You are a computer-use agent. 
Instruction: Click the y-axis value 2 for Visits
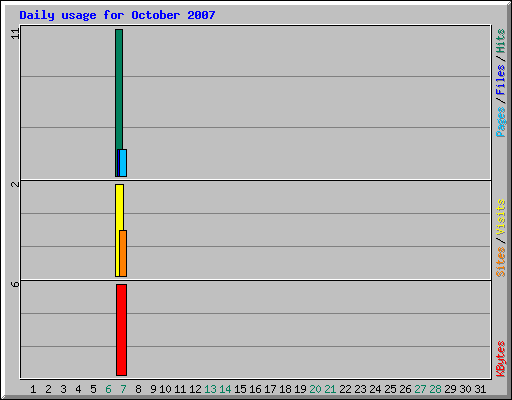(x=15, y=184)
